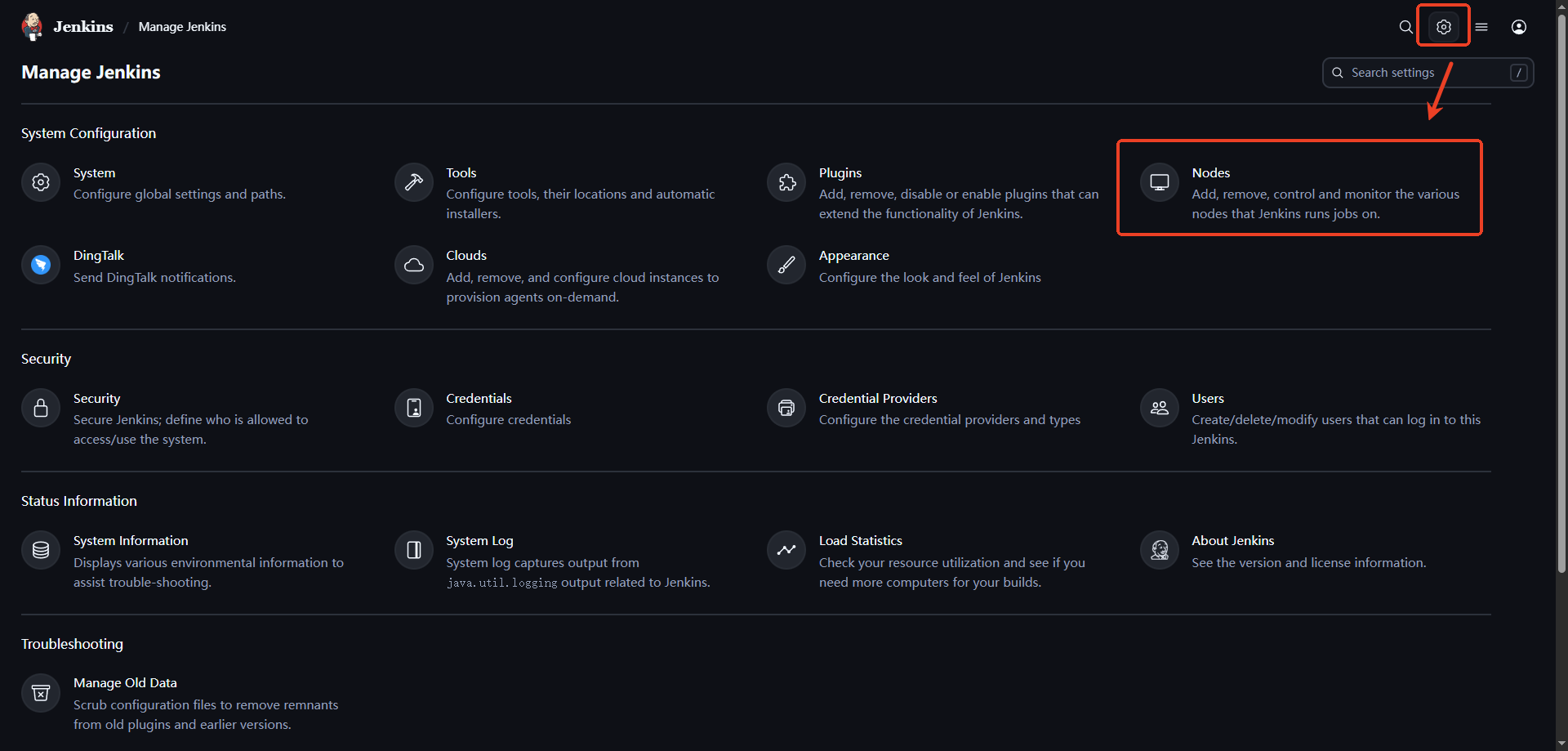Image resolution: width=1568 pixels, height=751 pixels.
Task: Open Clouds via the cloud icon
Action: [414, 265]
